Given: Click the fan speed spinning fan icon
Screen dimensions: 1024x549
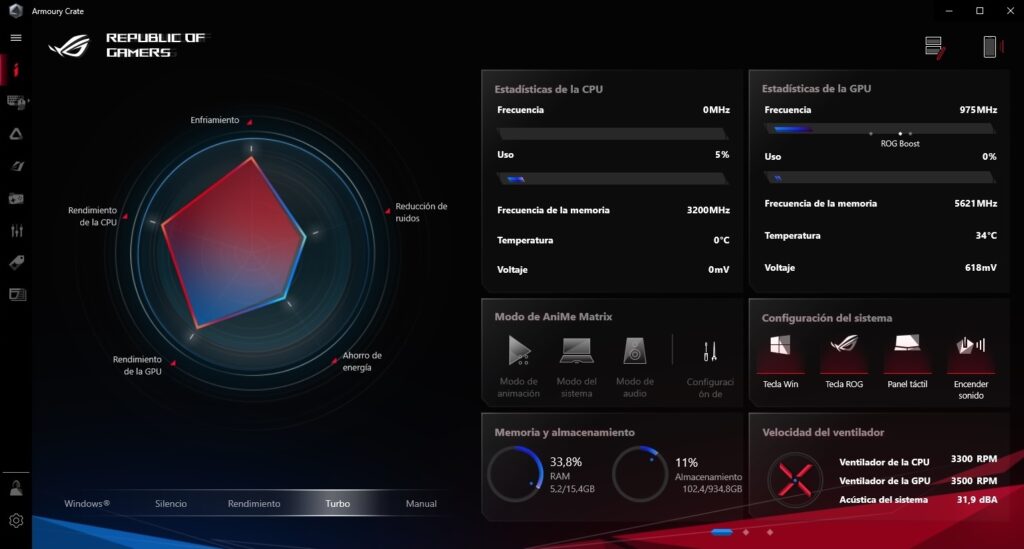Looking at the screenshot, I should [x=795, y=479].
